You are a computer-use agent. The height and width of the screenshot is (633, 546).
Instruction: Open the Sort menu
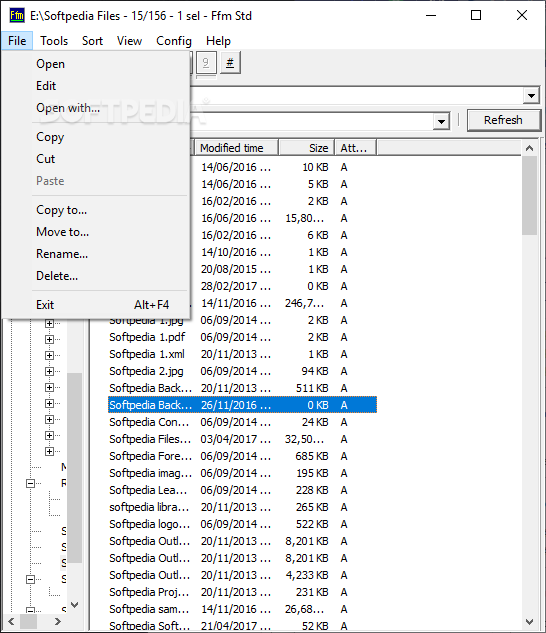coord(92,41)
